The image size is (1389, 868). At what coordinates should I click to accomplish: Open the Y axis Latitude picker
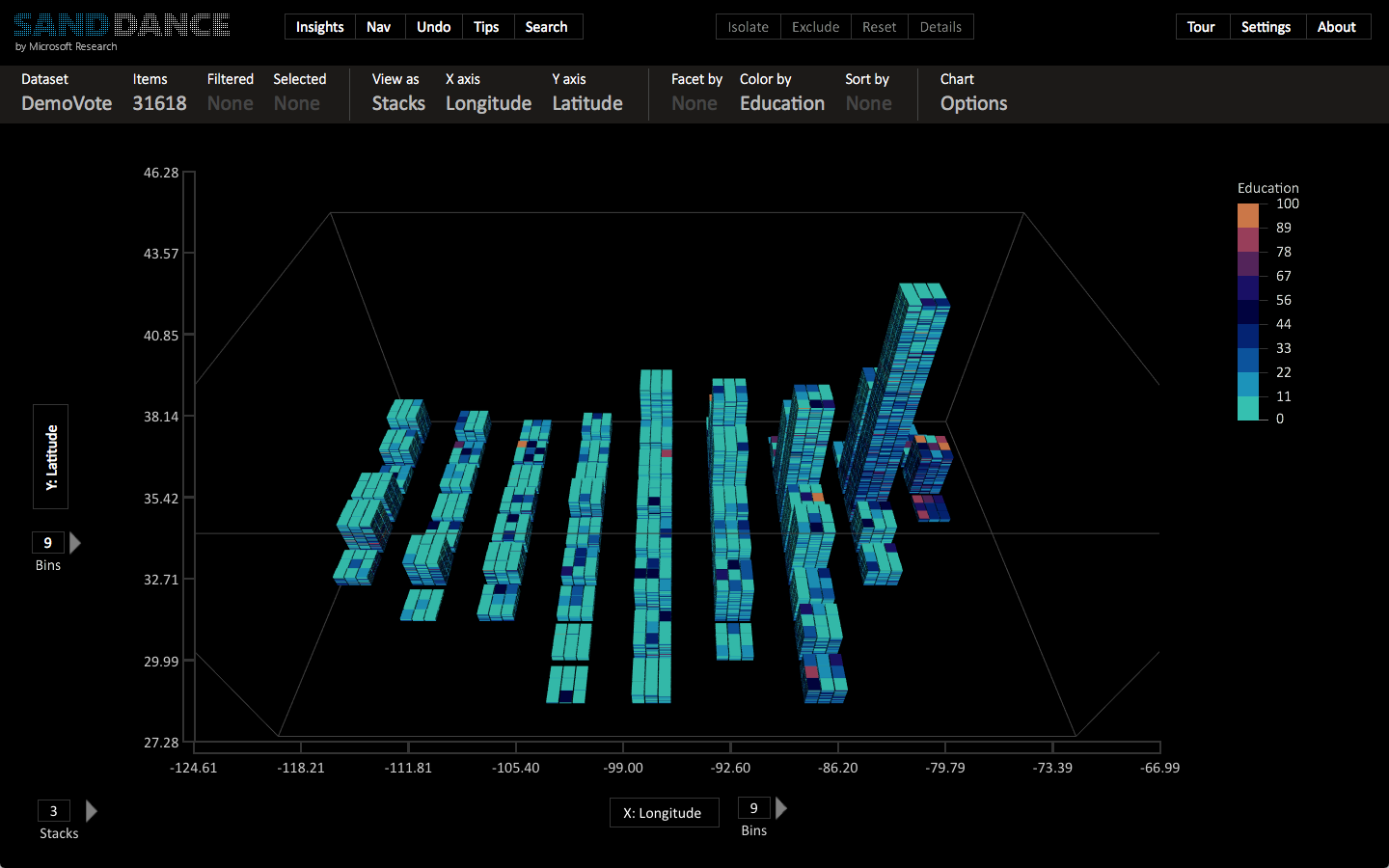coord(586,103)
